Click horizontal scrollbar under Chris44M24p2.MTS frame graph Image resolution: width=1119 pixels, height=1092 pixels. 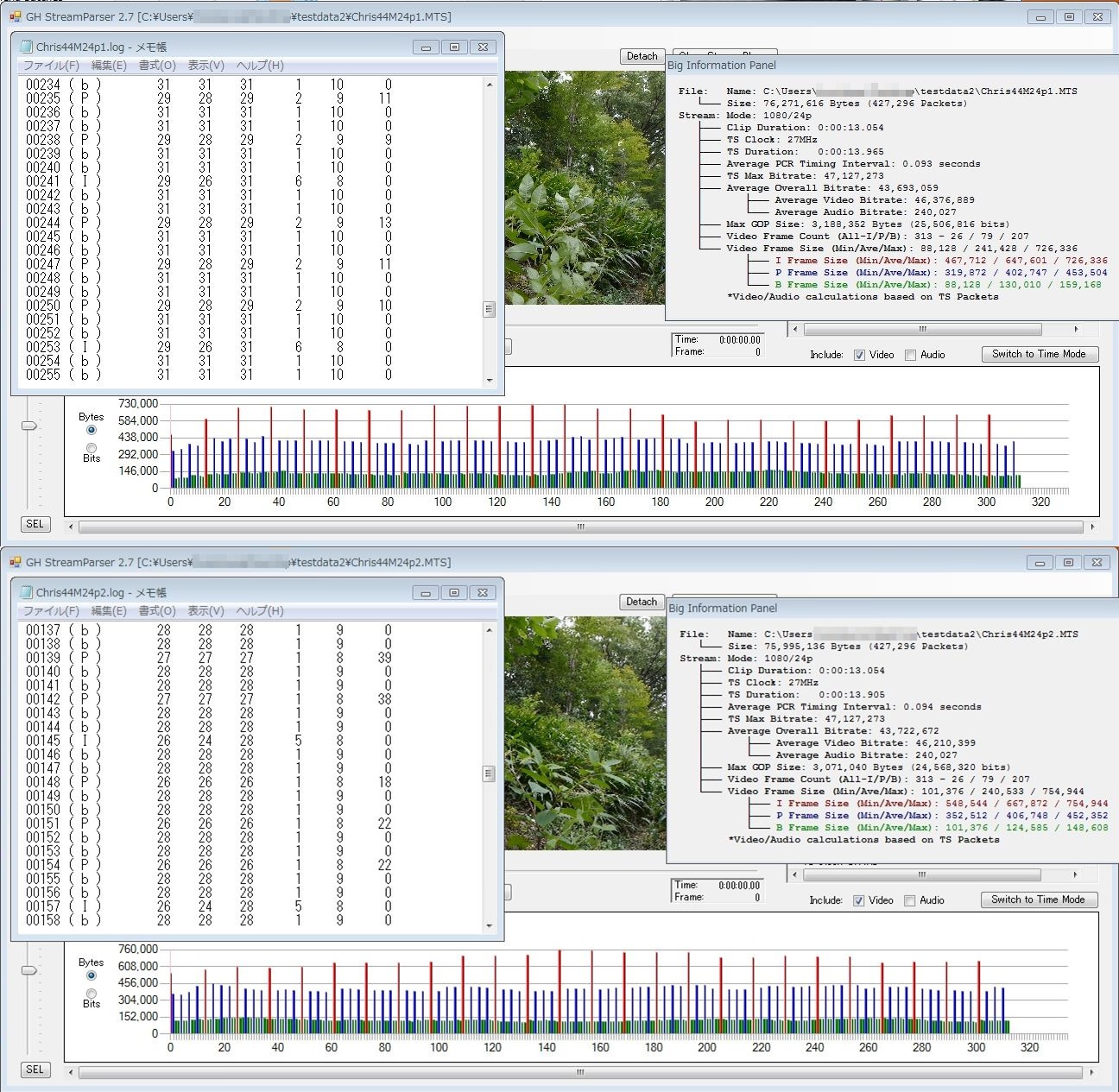tap(580, 1072)
